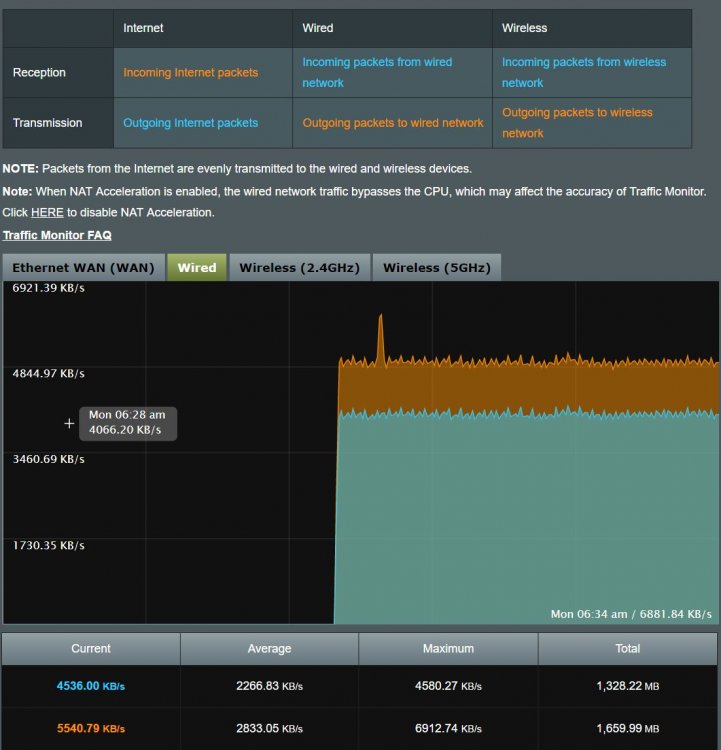Screen dimensions: 721x750
Task: Select the Wired traffic tab
Action: coord(197,267)
